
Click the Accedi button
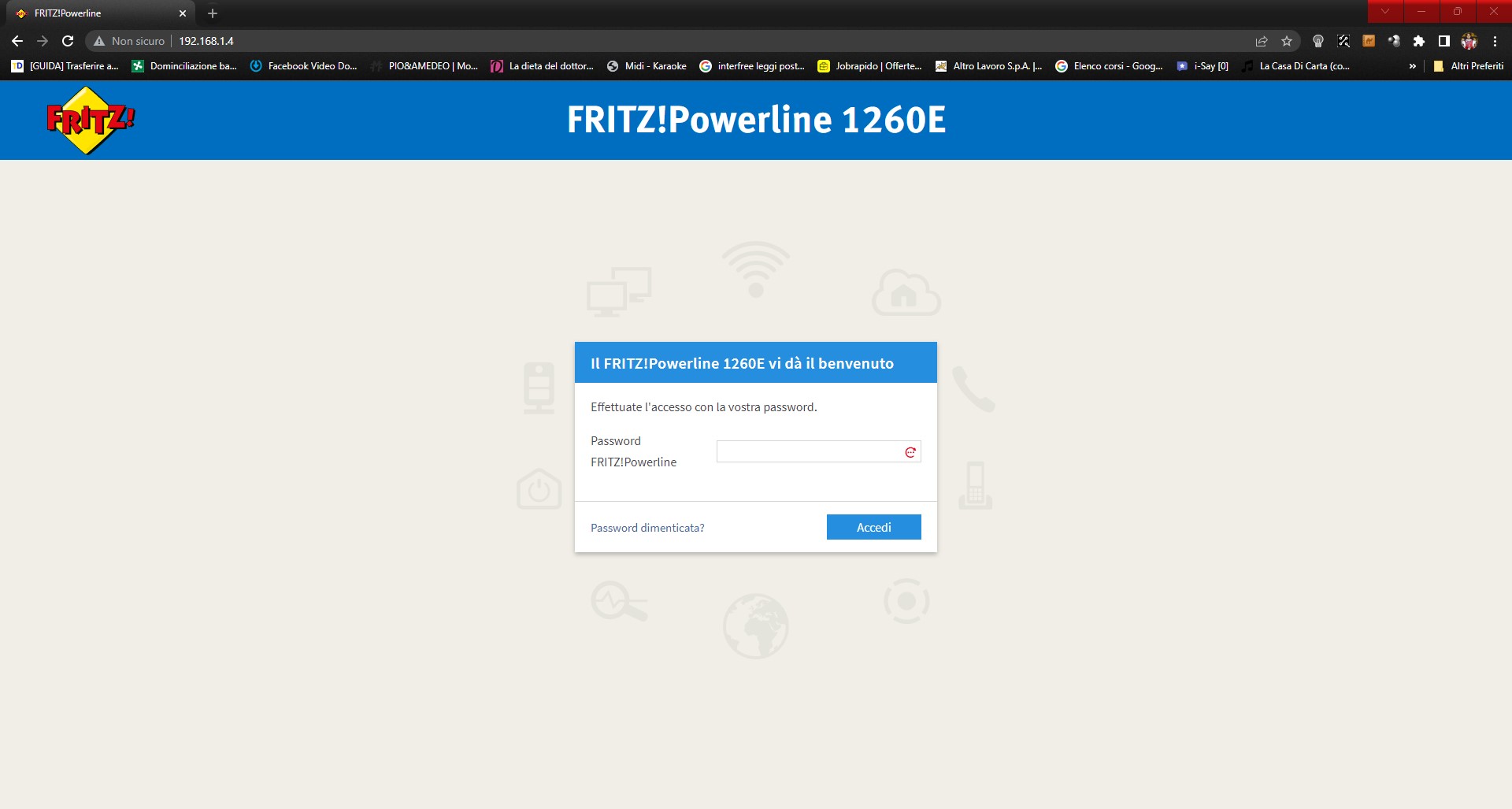coord(873,527)
